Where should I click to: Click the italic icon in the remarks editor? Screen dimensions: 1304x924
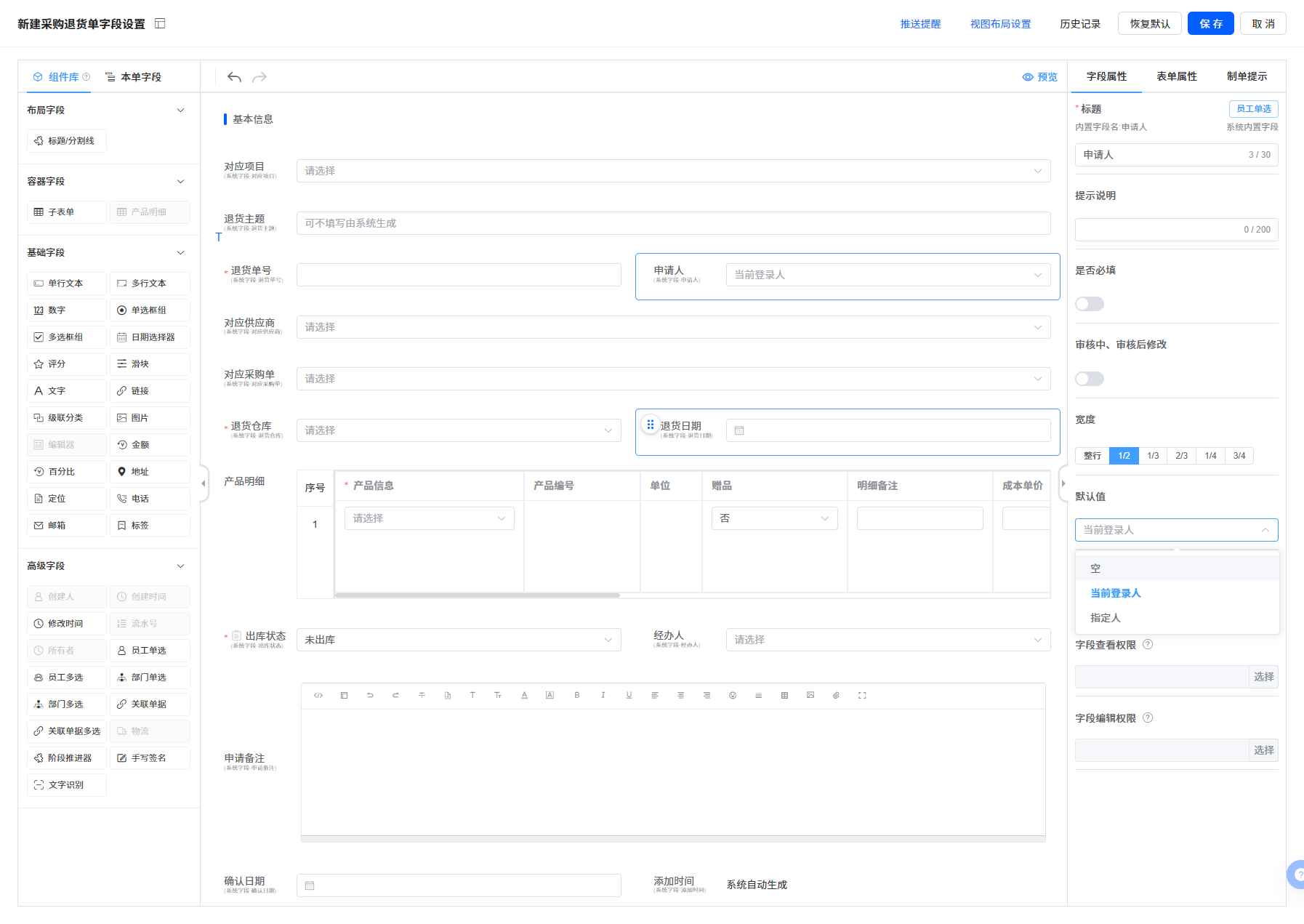click(x=603, y=696)
